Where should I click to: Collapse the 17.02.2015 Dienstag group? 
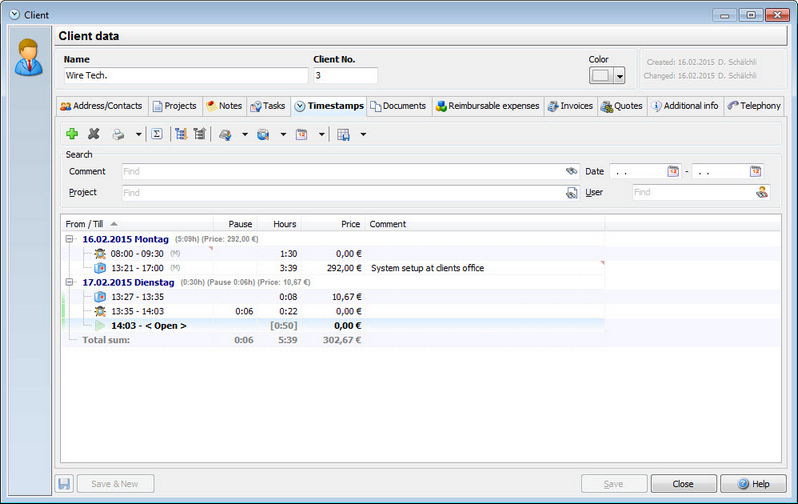coord(69,282)
